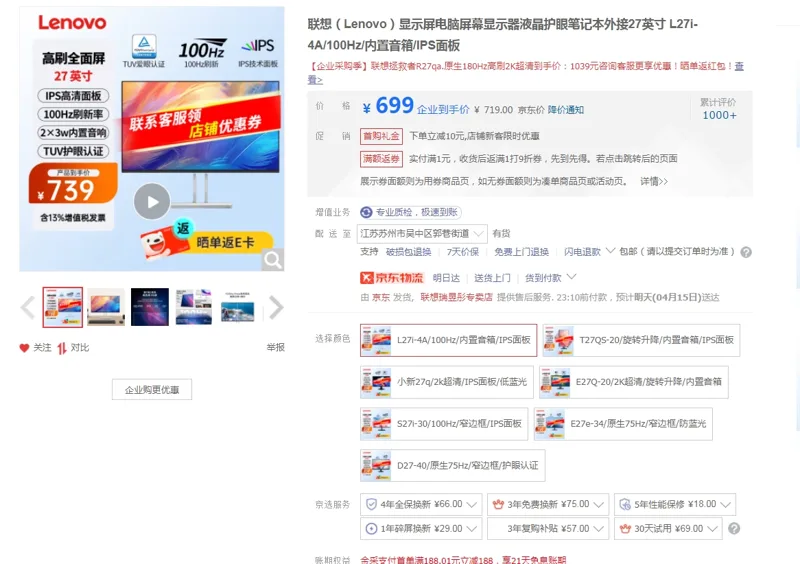The image size is (800, 564).
Task: Click the 明日达 delivery speed text
Action: (x=446, y=278)
